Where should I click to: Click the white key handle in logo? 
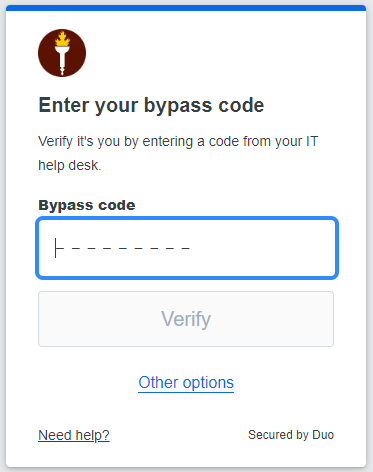[x=62, y=61]
